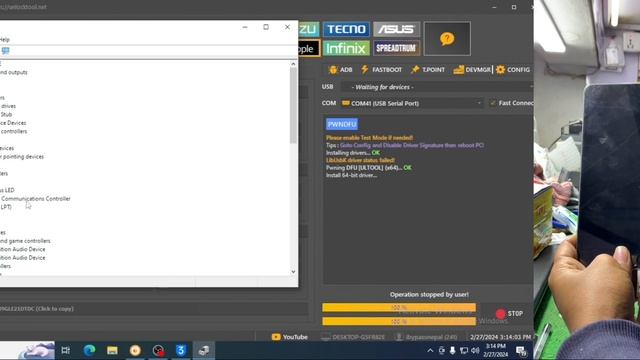Select the 'nd outputs' tree entry

click(14, 73)
